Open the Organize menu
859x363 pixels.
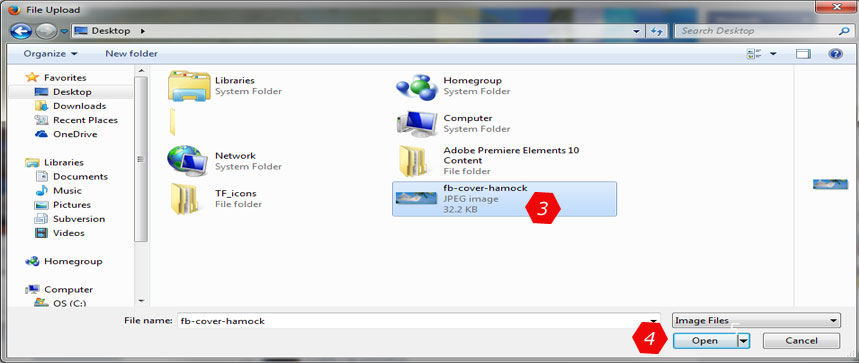tap(50, 54)
